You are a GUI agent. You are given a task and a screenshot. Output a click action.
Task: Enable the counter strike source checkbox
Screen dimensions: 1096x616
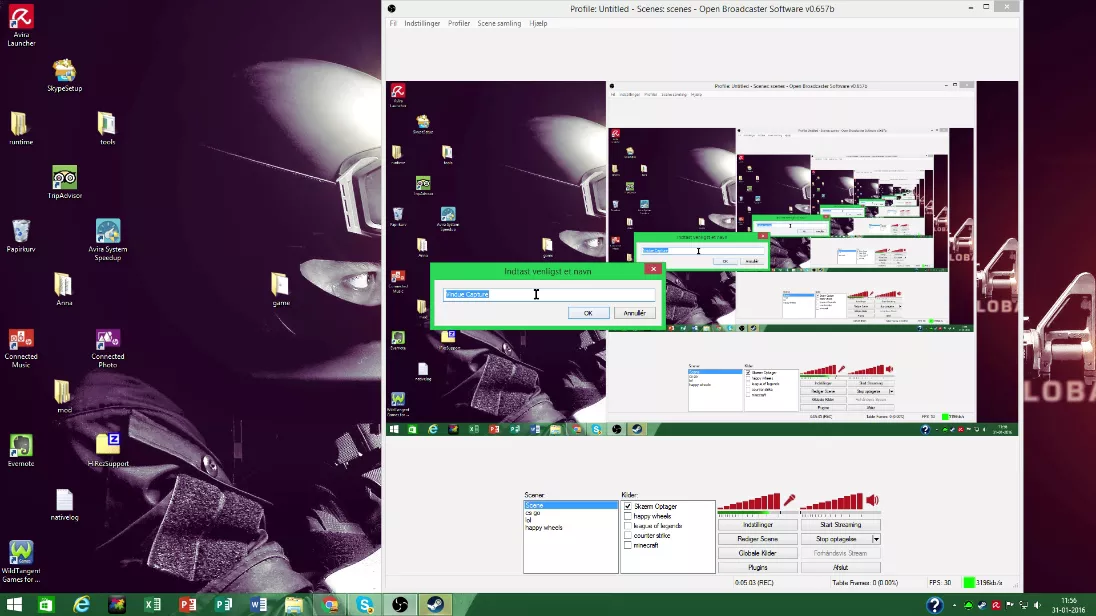[x=628, y=536]
